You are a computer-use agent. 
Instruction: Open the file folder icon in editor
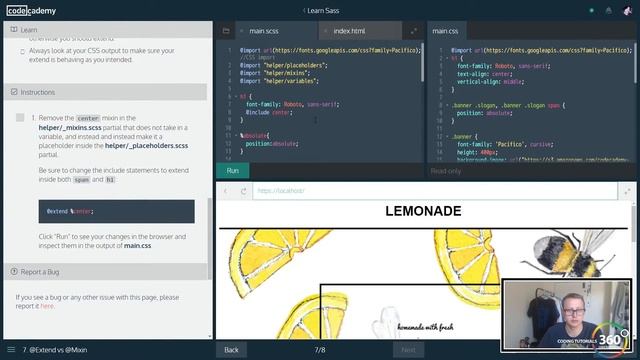pyautogui.click(x=226, y=31)
